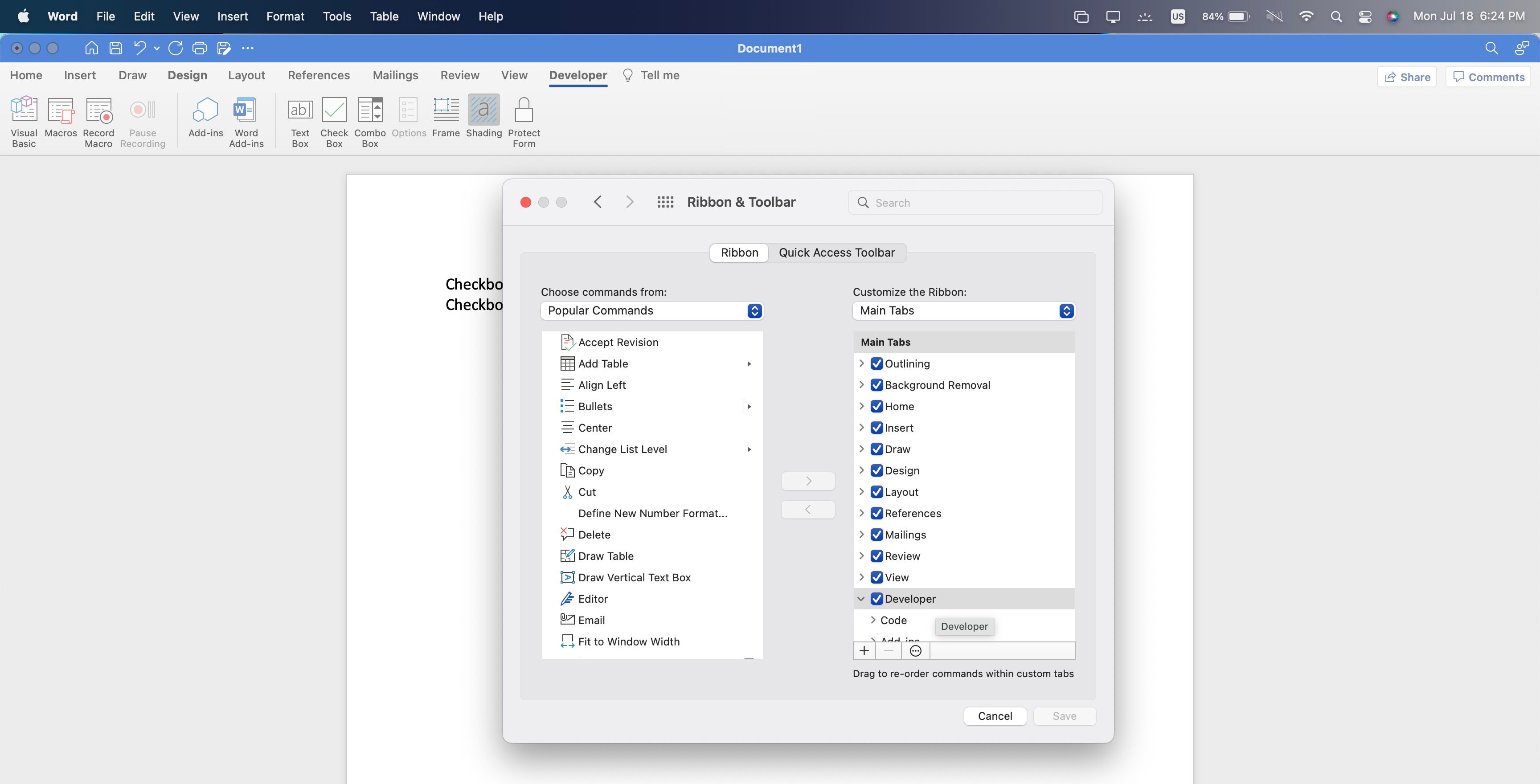Expand the Insert tab node
This screenshot has width=1540, height=784.
pos(861,427)
